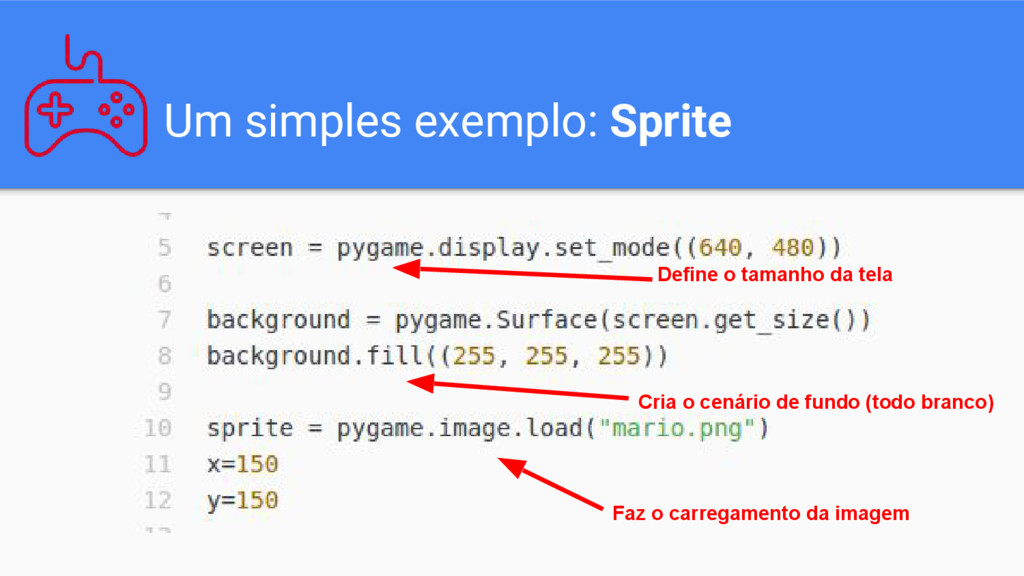Image resolution: width=1024 pixels, height=576 pixels.
Task: Click line number 8 in the gutter
Action: click(x=164, y=356)
